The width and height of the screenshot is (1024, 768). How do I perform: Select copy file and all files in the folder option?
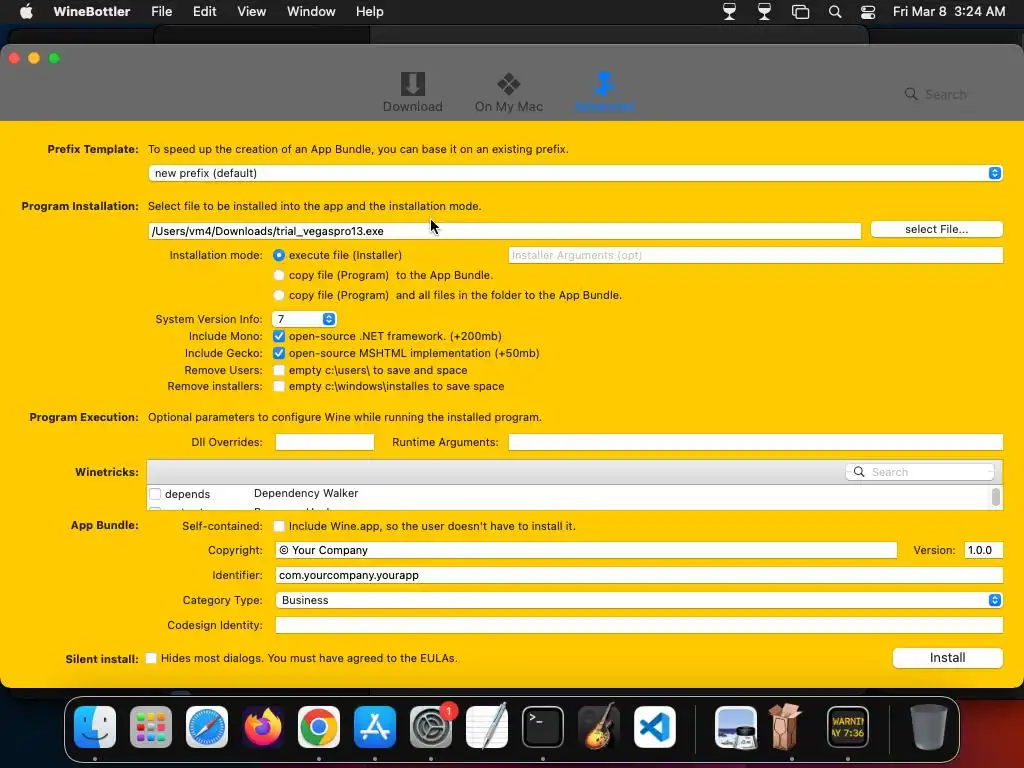[279, 295]
